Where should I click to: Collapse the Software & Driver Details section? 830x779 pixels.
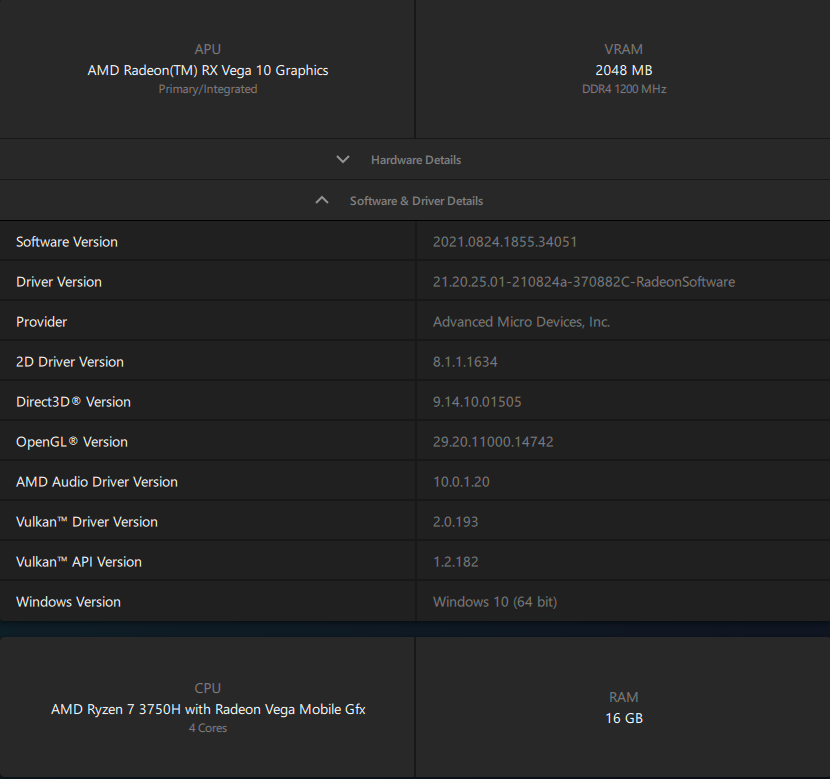coord(415,201)
